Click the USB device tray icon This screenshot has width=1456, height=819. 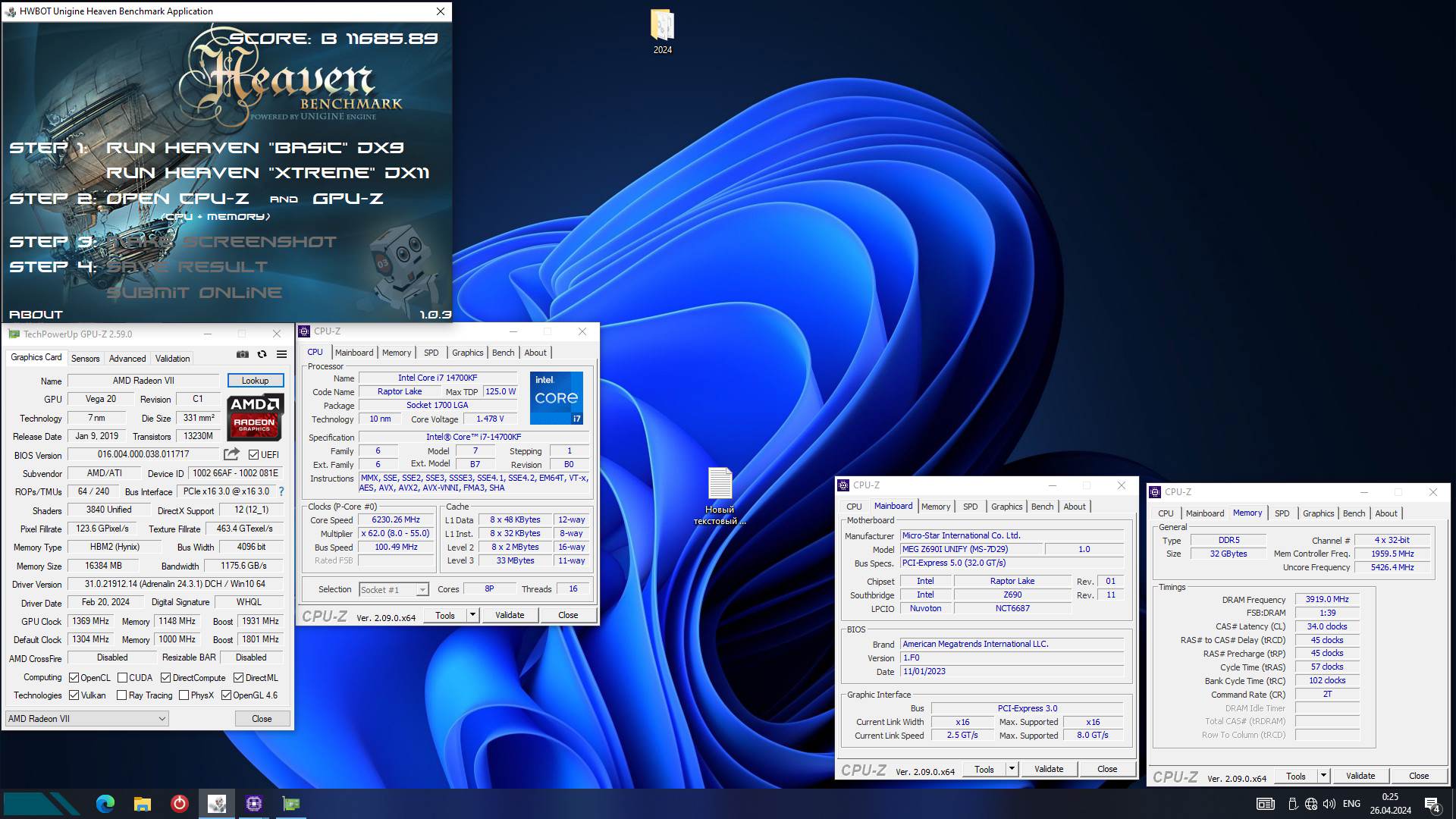(1293, 804)
